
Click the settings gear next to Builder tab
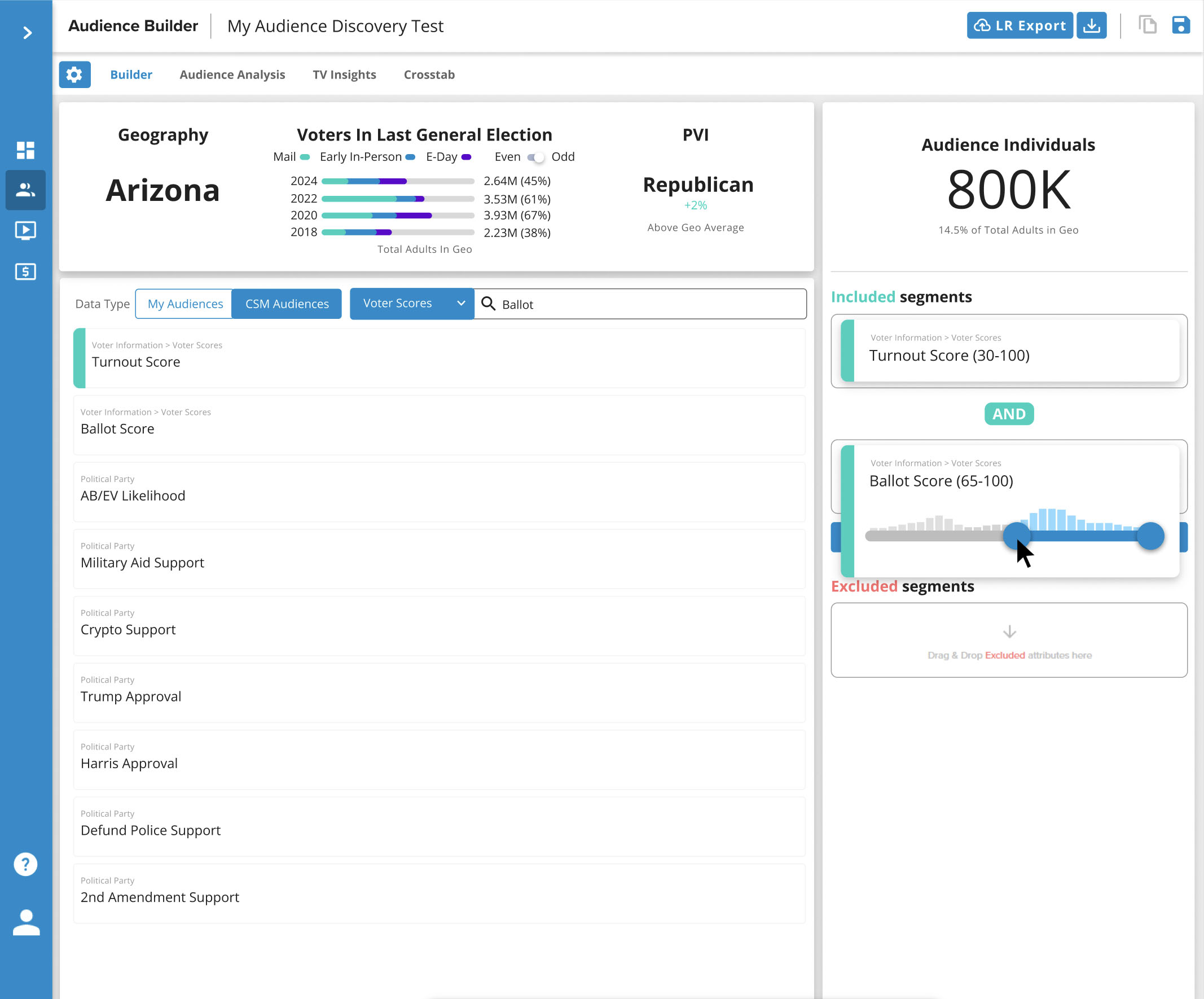click(x=74, y=74)
